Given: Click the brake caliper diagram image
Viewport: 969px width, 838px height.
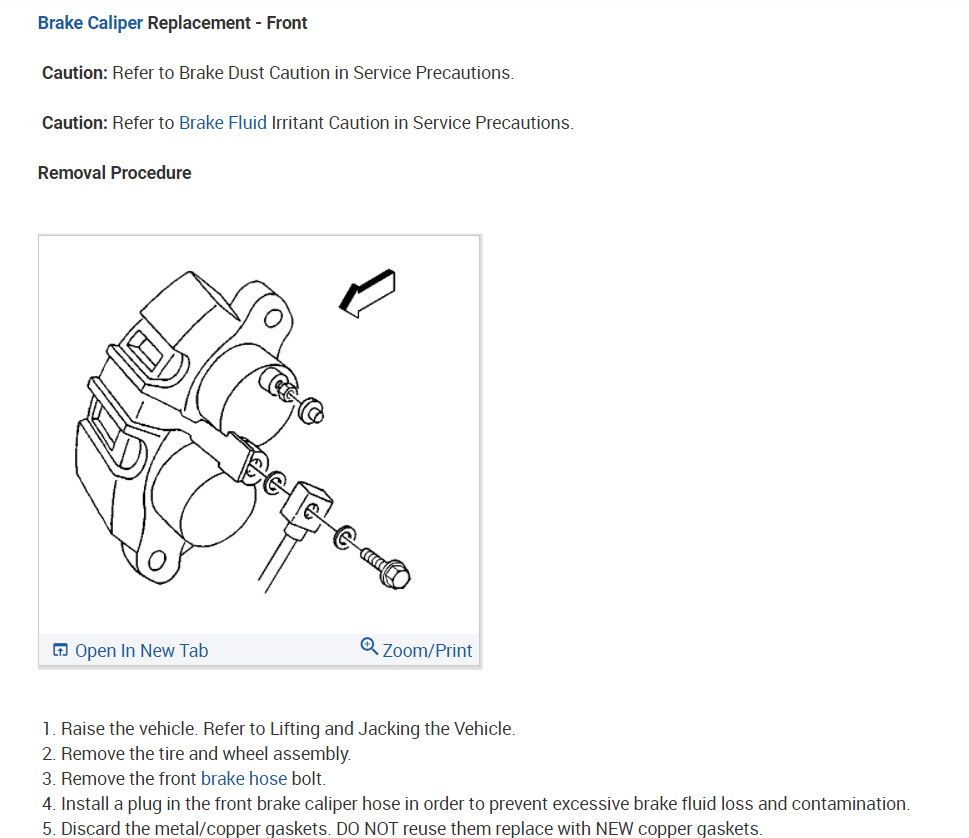Looking at the screenshot, I should [259, 434].
